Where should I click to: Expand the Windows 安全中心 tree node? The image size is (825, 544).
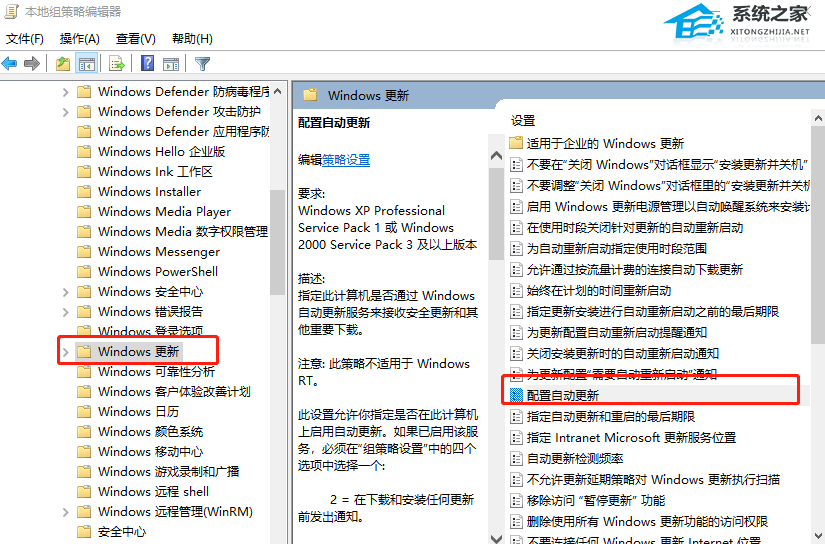click(x=66, y=291)
